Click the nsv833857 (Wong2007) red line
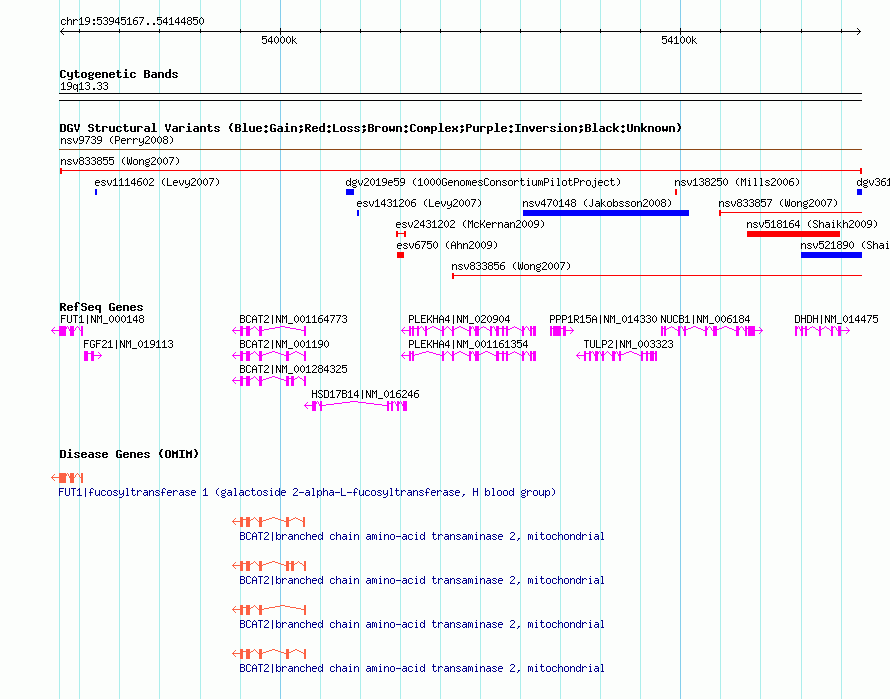This screenshot has width=890, height=699. coord(790,213)
